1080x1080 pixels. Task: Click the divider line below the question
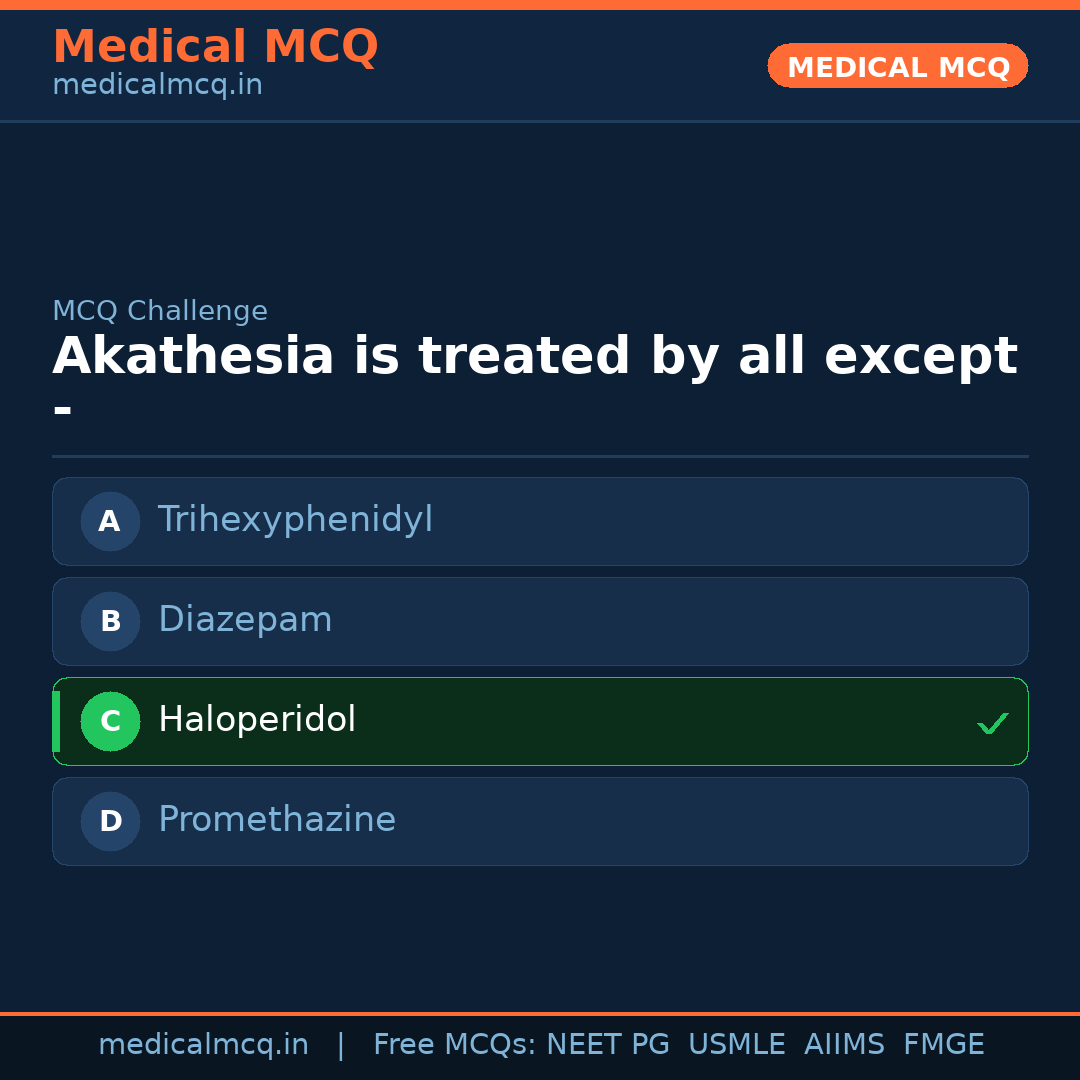click(x=540, y=458)
